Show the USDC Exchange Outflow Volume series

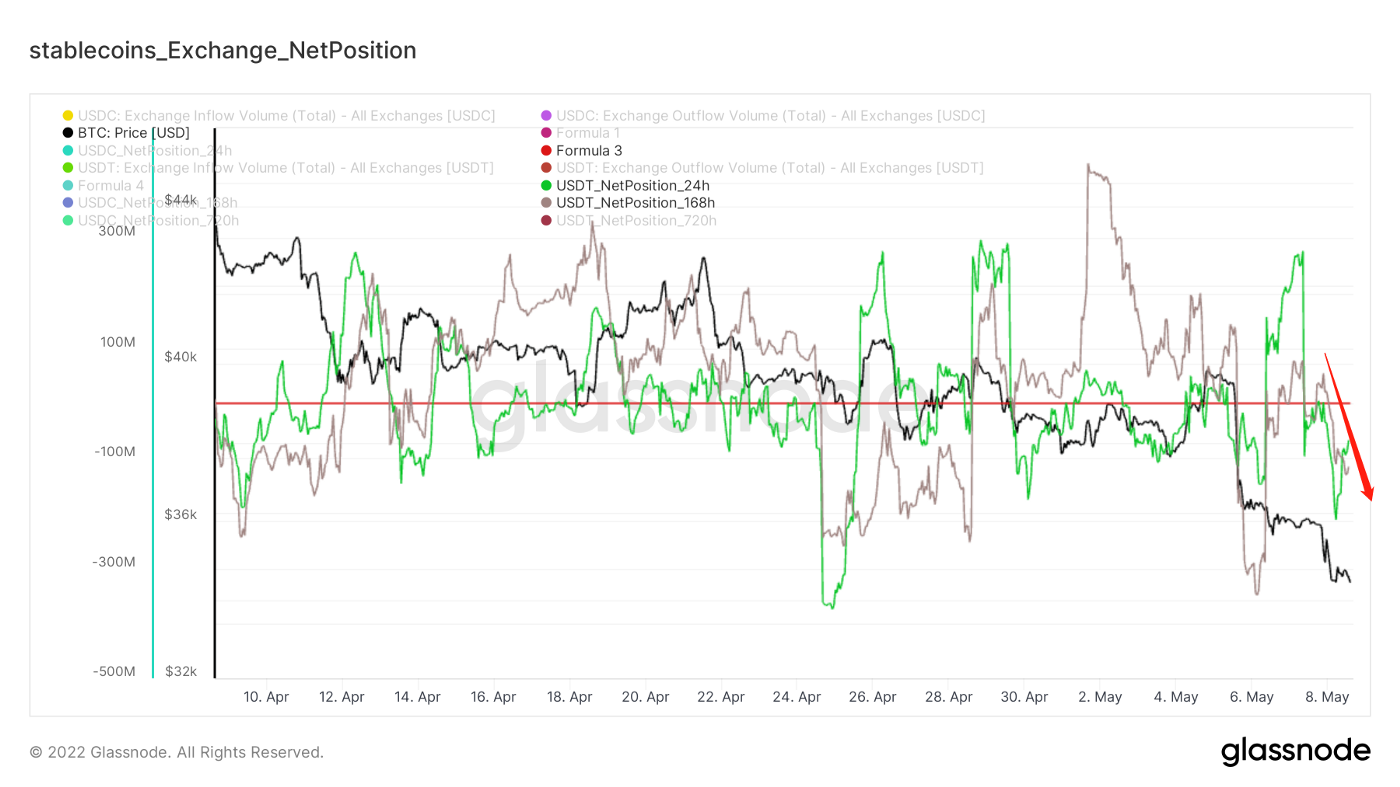pyautogui.click(x=770, y=116)
